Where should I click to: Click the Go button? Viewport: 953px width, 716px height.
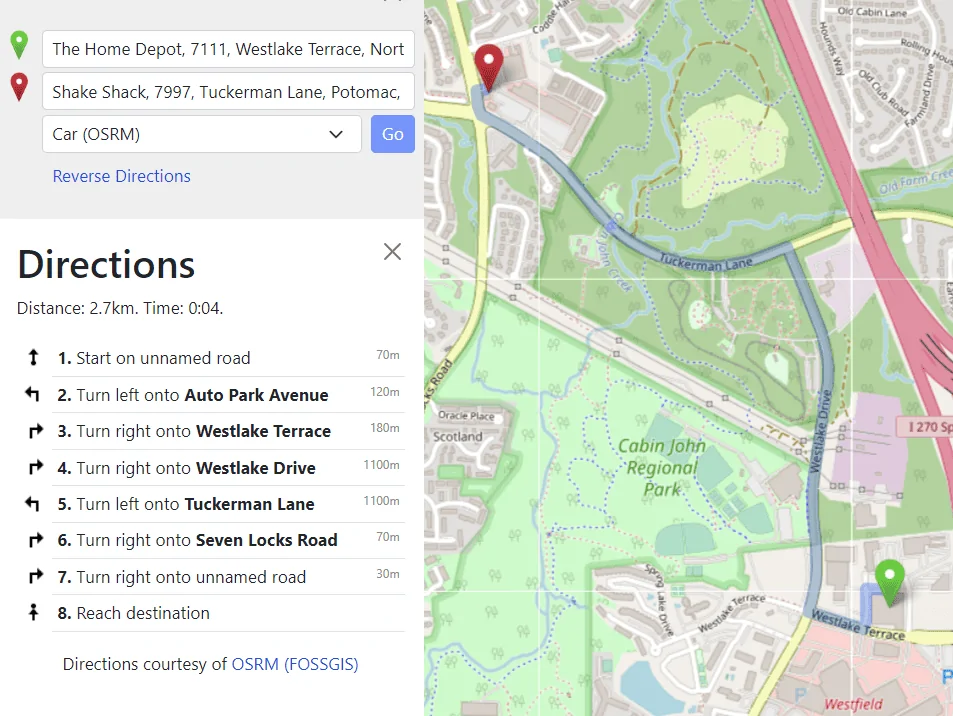pyautogui.click(x=393, y=134)
